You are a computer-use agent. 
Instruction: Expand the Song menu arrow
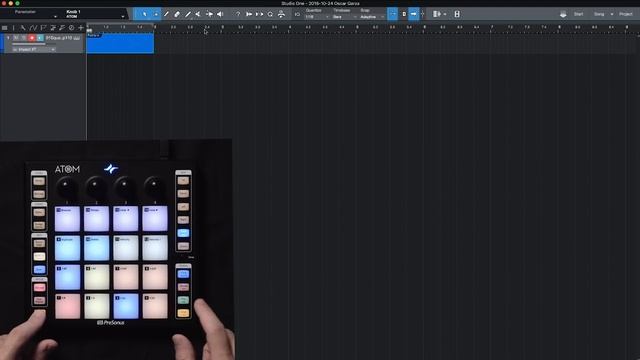pos(611,14)
